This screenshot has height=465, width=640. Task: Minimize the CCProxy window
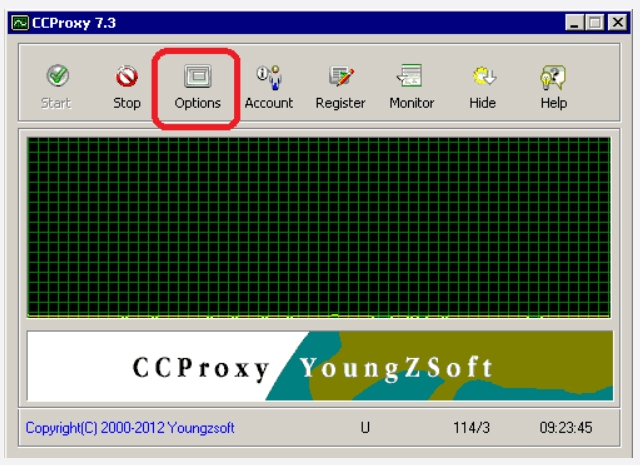point(575,22)
